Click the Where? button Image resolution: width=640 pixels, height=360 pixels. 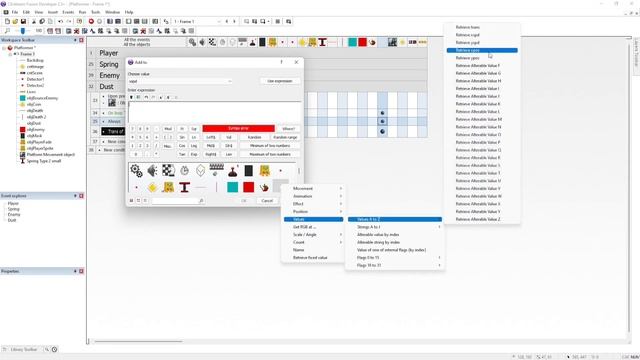point(289,129)
